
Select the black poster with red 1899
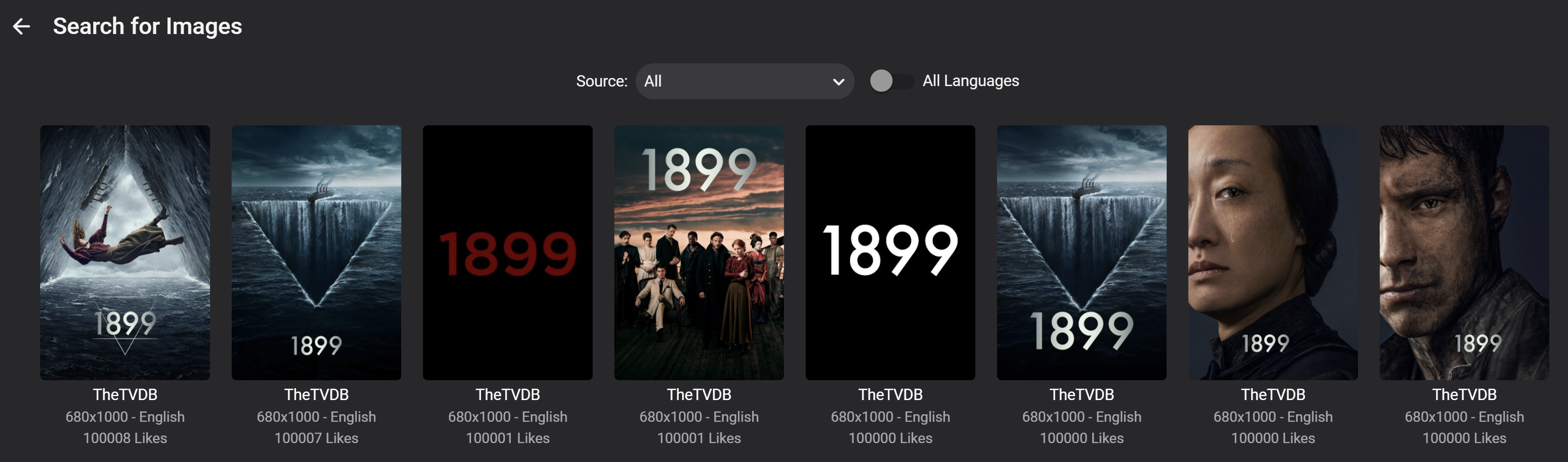507,252
